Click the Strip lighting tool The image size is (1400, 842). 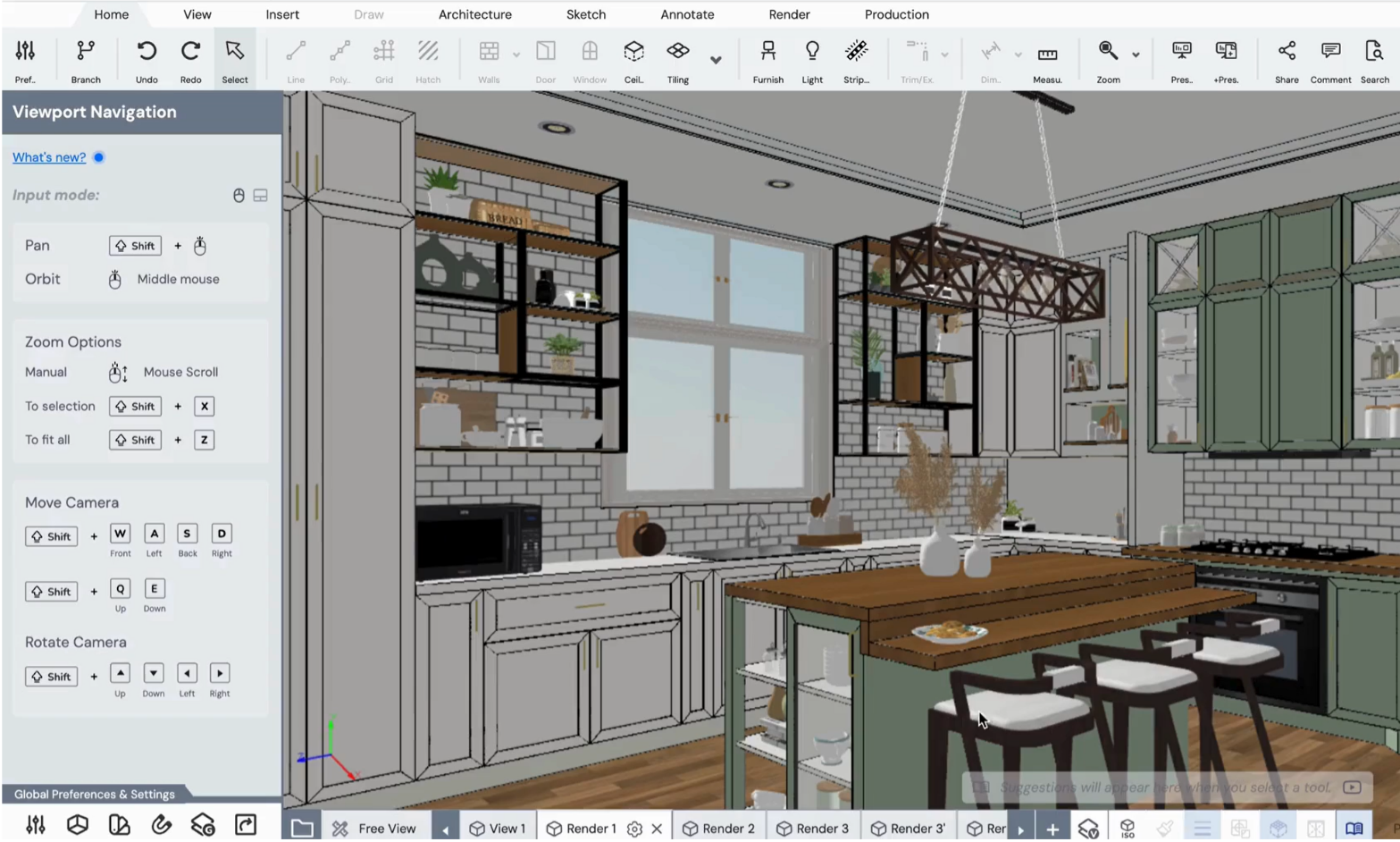click(856, 60)
